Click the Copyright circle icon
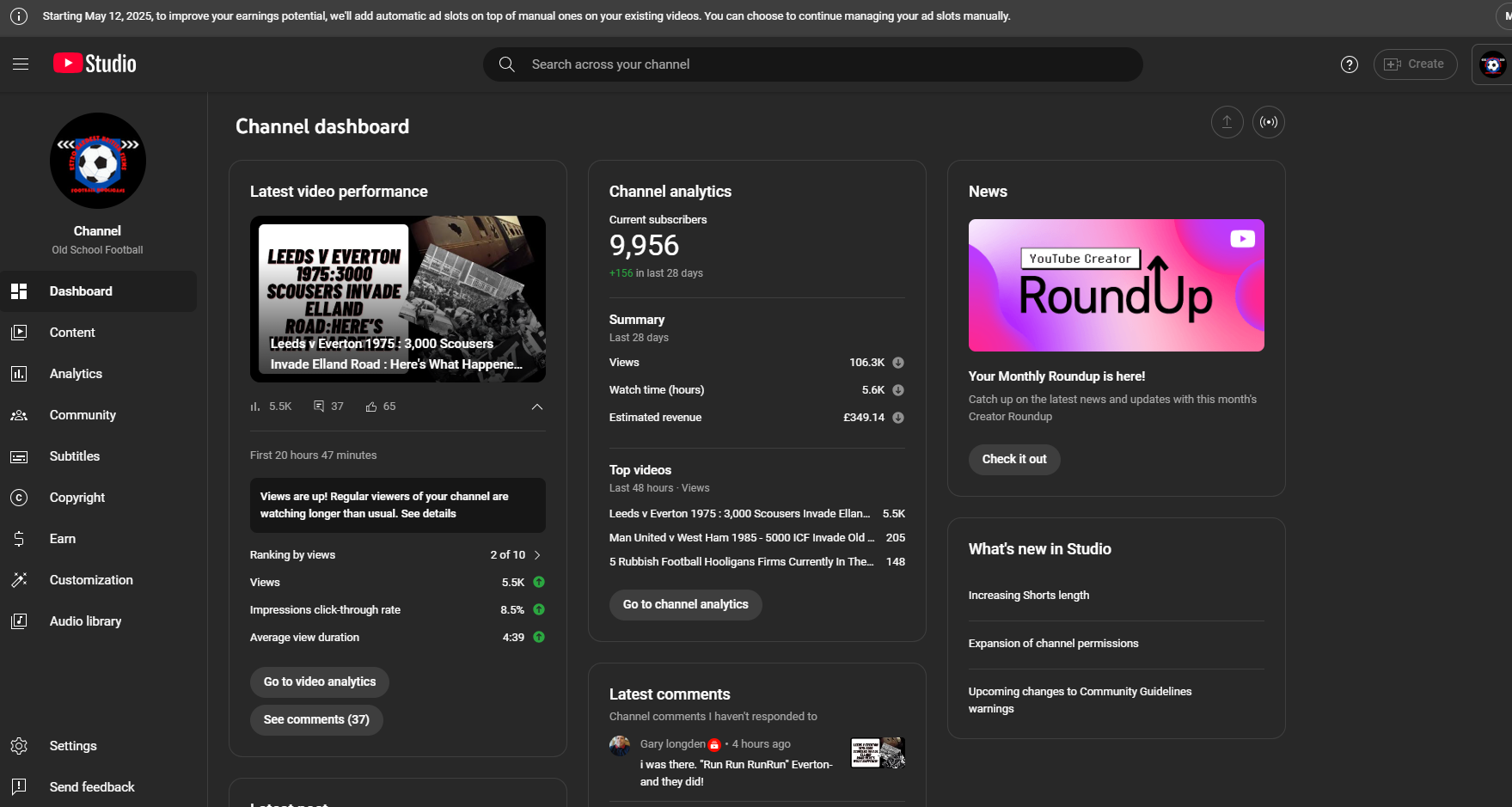Image resolution: width=1512 pixels, height=807 pixels. [x=19, y=498]
